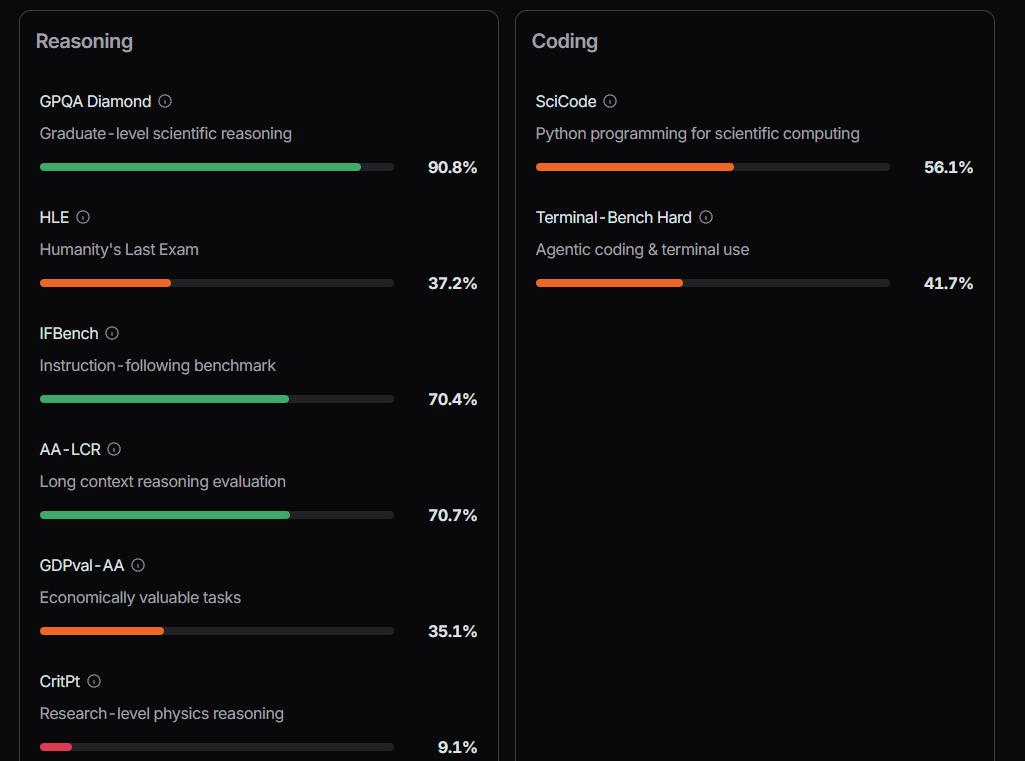The image size is (1025, 761).
Task: Open the IFBench info icon
Action: [x=112, y=333]
